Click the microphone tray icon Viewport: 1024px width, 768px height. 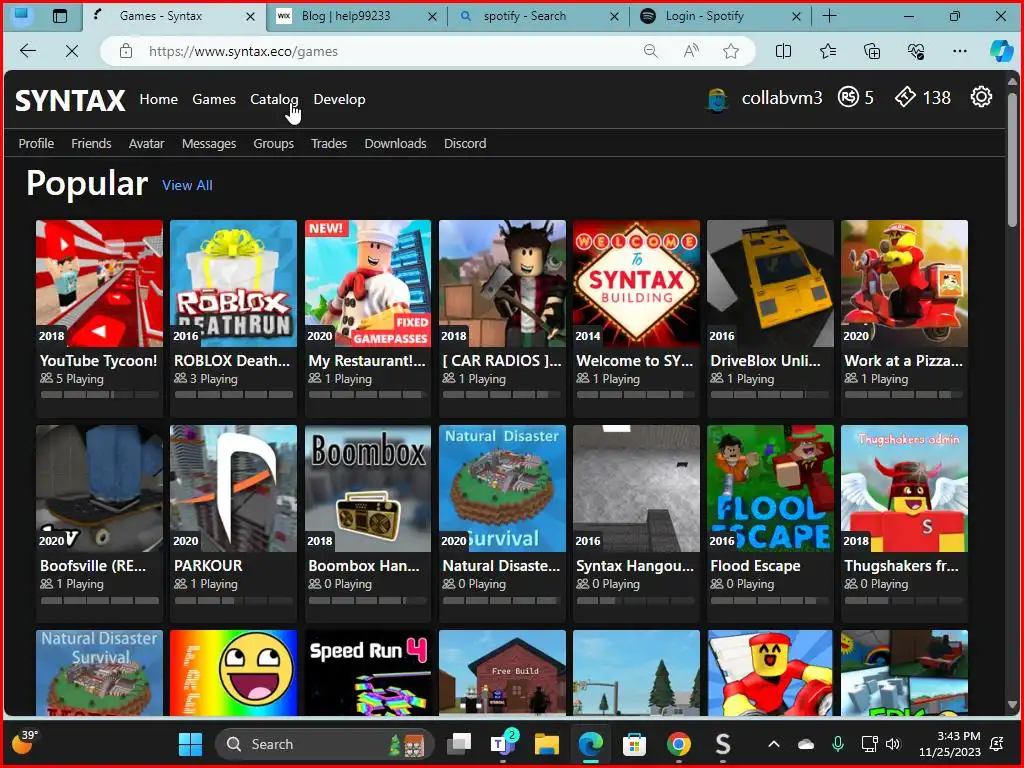(x=838, y=744)
